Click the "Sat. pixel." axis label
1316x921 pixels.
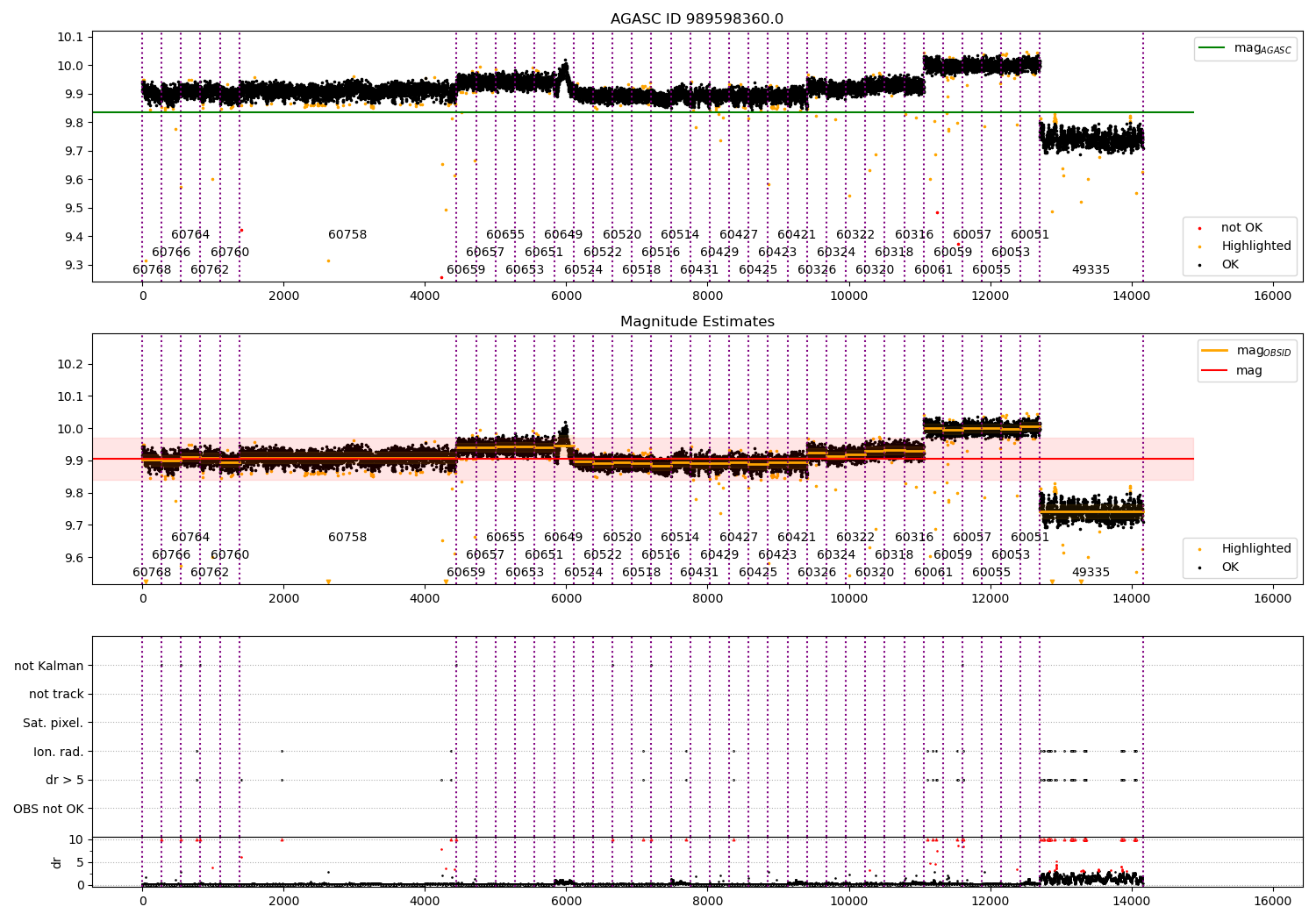[54, 724]
